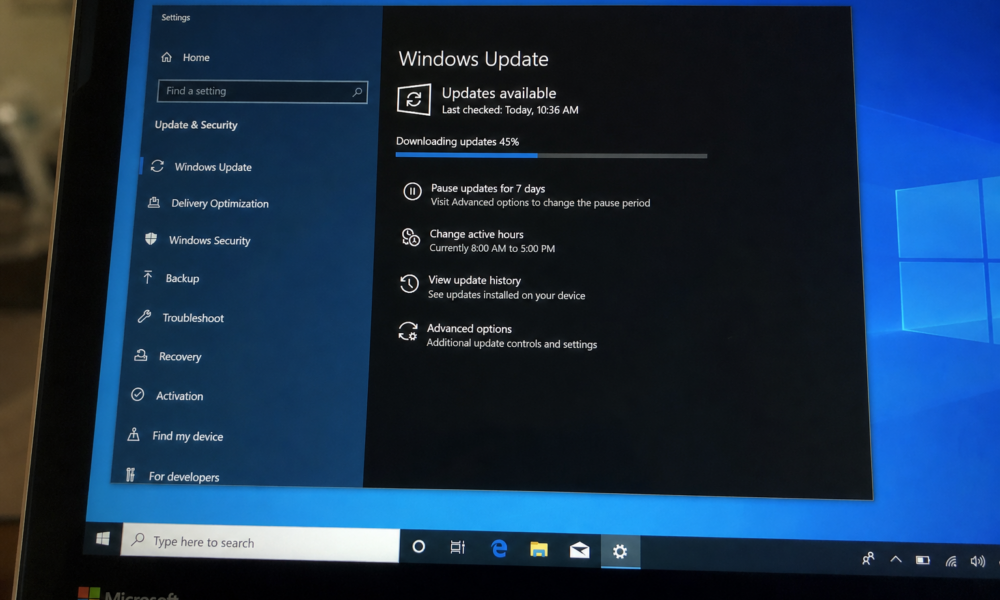Click the Windows Security shield icon
Image resolution: width=1000 pixels, height=600 pixels.
tap(151, 239)
